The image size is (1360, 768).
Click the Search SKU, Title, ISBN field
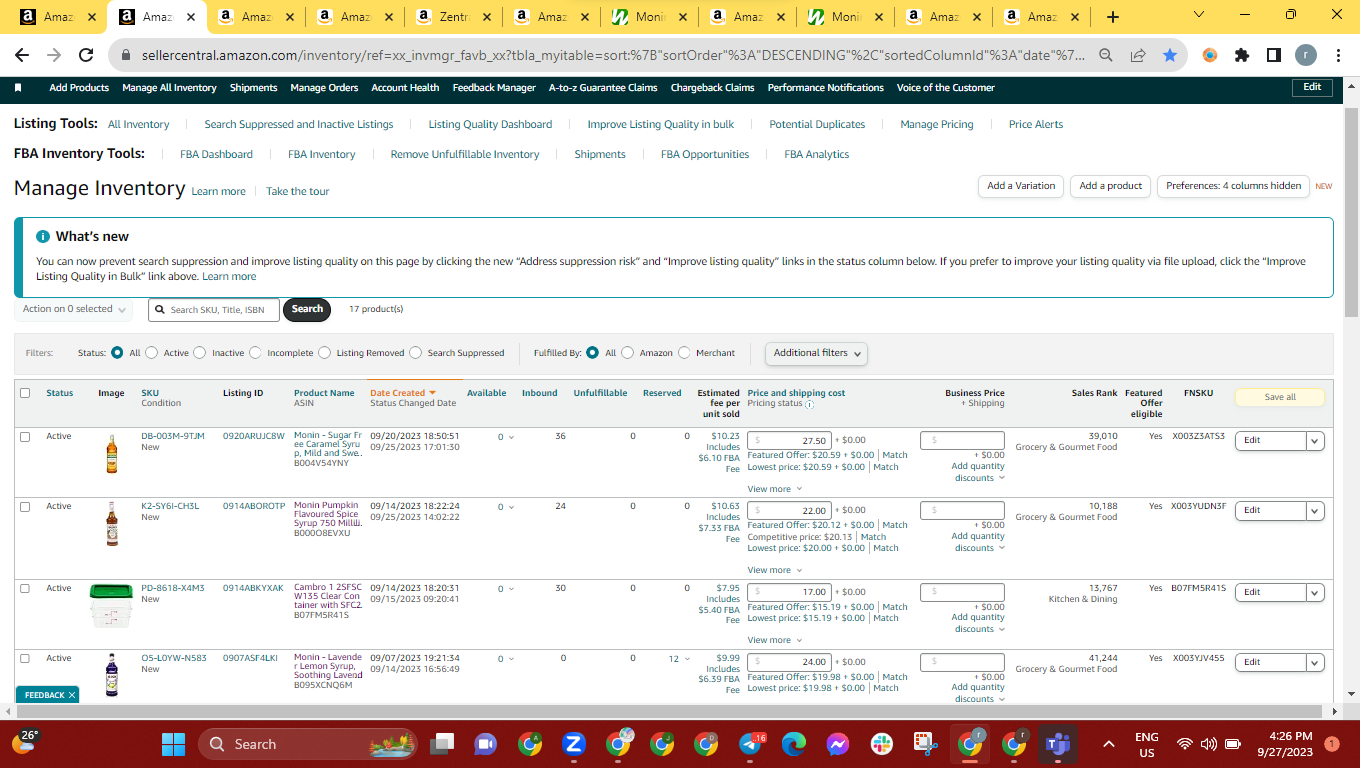[x=215, y=310]
